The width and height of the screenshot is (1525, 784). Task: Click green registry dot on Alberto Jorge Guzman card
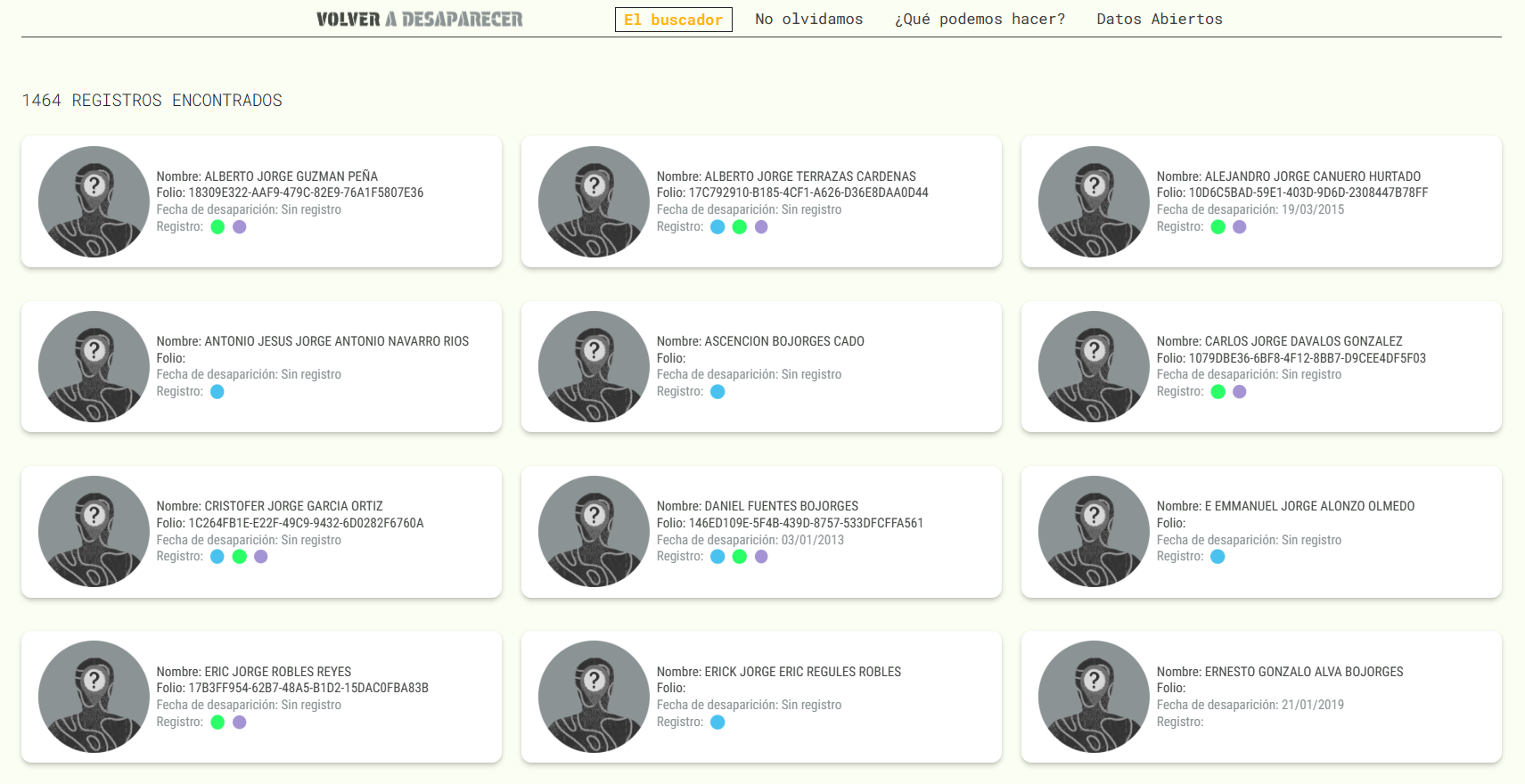point(217,227)
